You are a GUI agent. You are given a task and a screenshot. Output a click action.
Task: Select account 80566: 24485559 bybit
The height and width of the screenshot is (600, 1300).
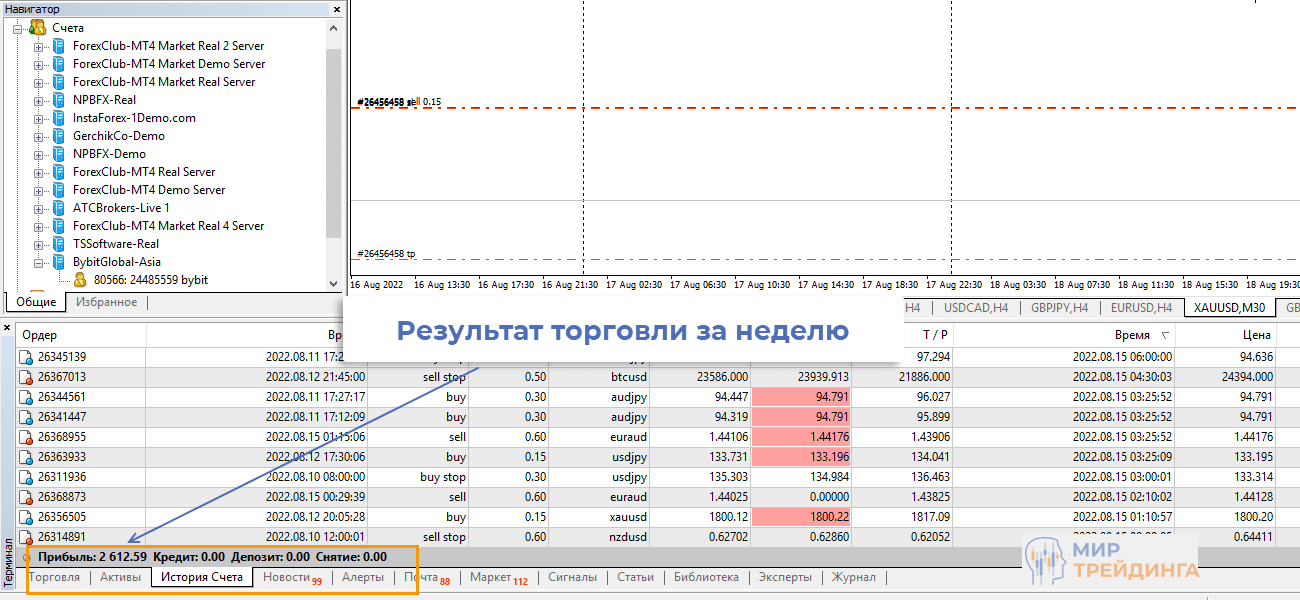[150, 279]
